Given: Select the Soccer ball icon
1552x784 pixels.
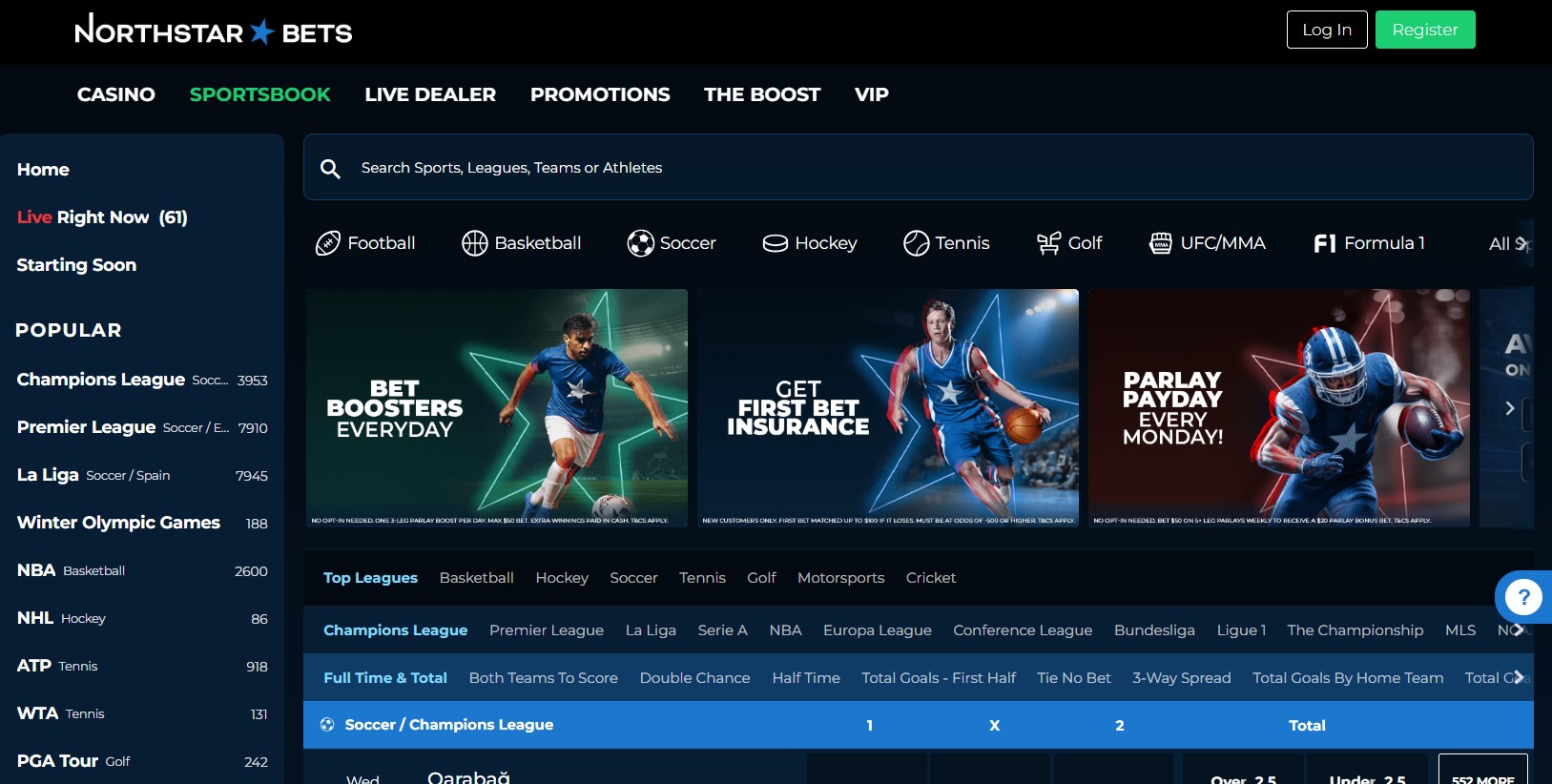Looking at the screenshot, I should click(640, 243).
